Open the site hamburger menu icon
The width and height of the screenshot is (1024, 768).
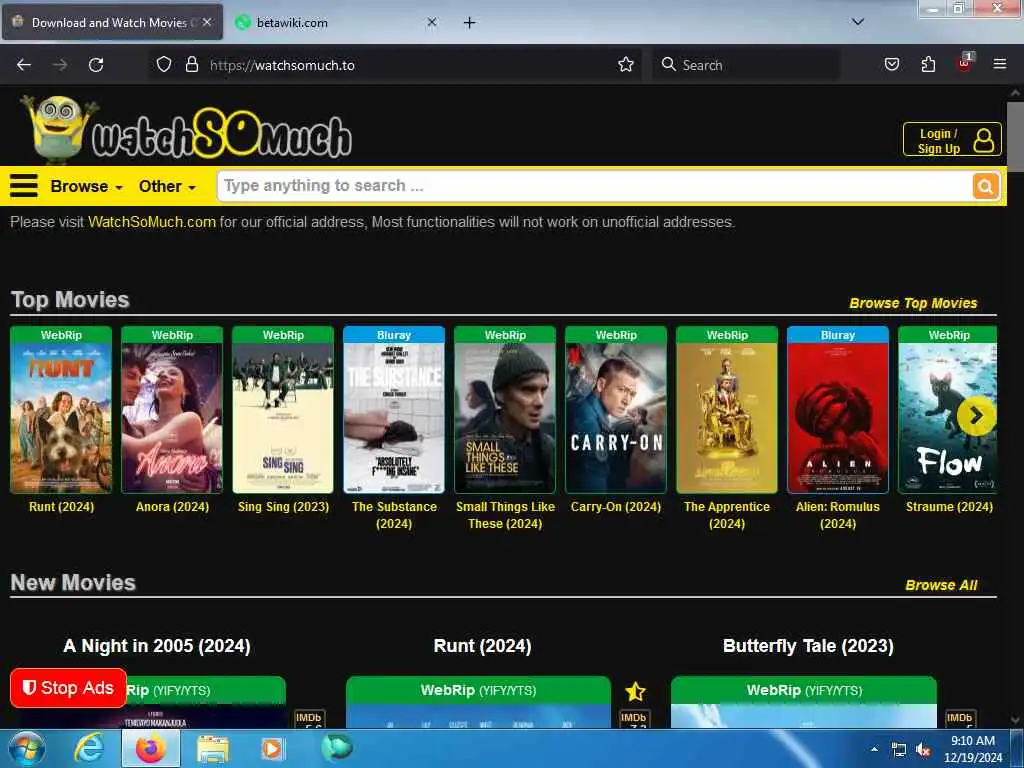pos(24,186)
